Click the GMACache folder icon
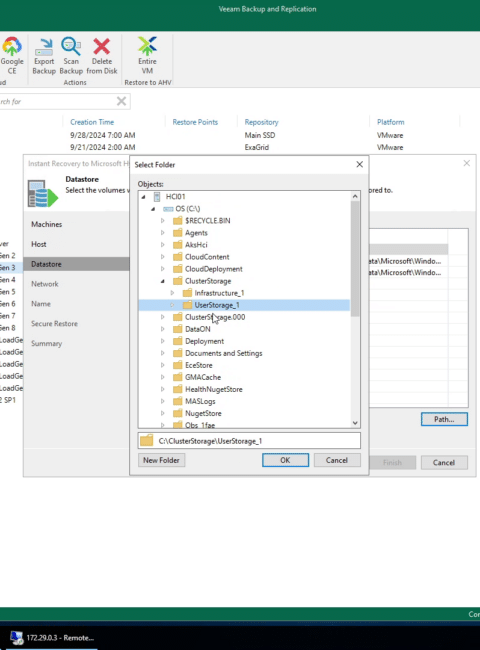 [178, 377]
